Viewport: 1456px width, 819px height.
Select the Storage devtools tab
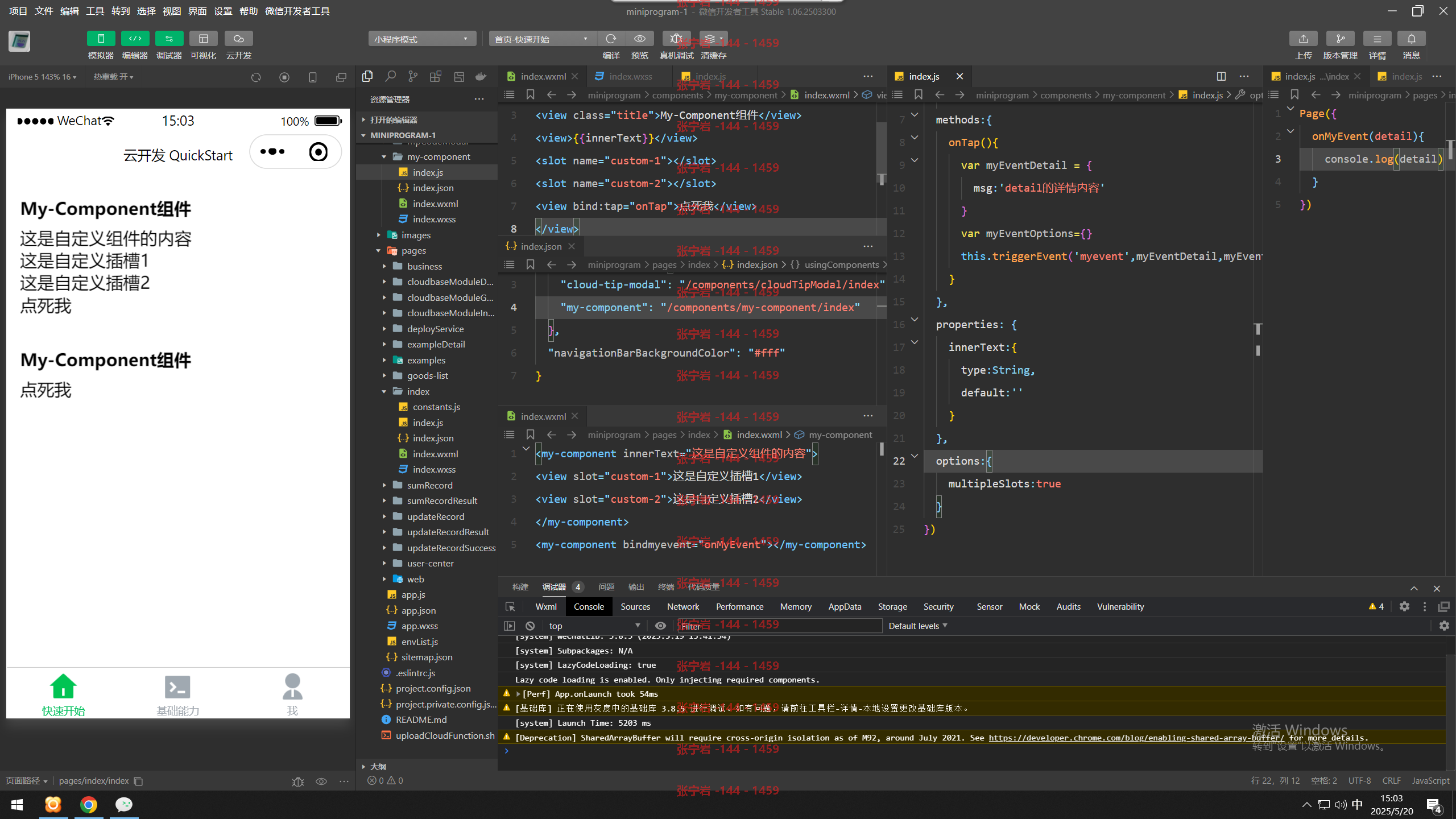click(x=892, y=606)
